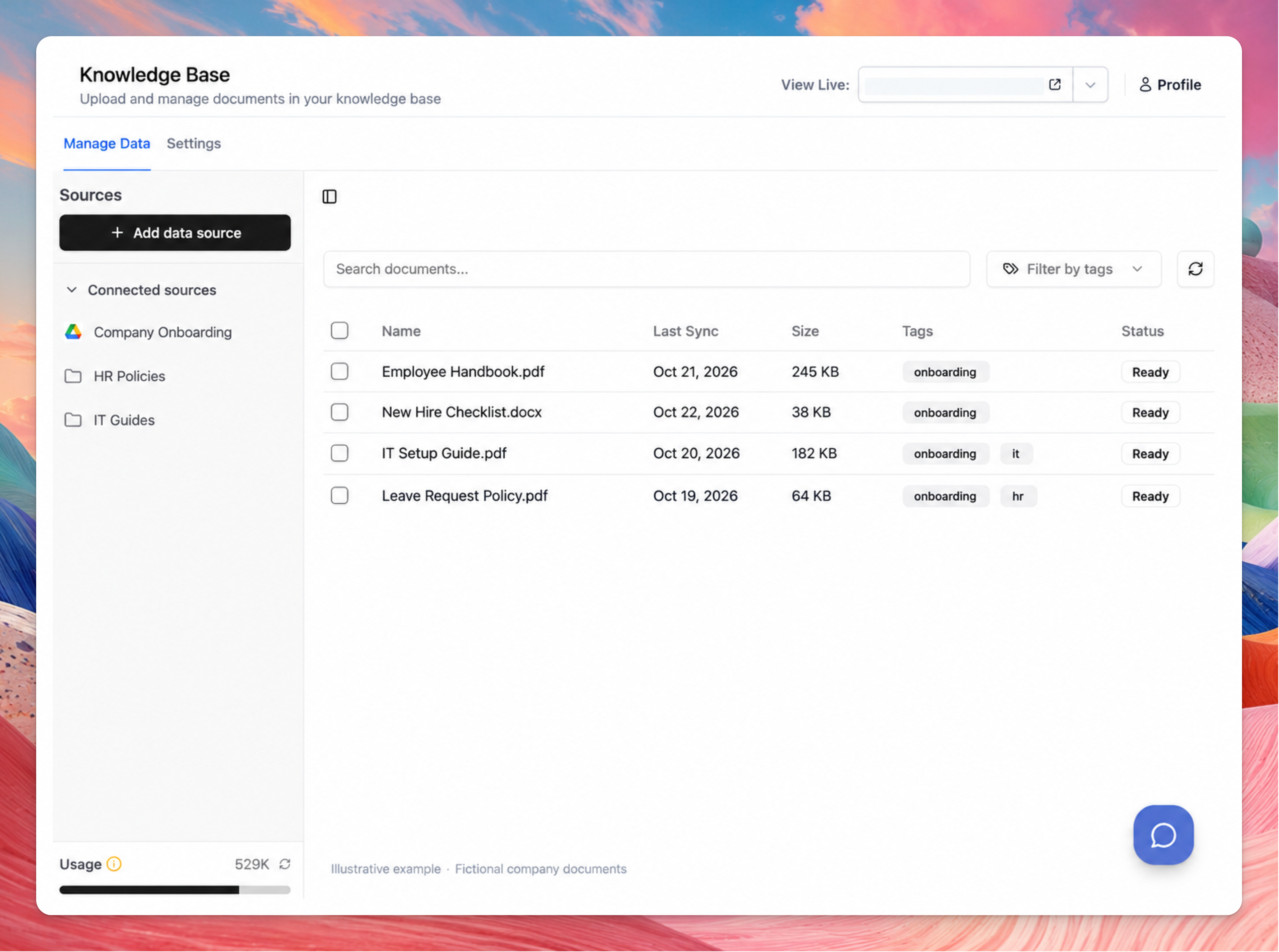Click the 'it' tag on IT Setup Guide
The width and height of the screenshot is (1279, 952).
1016,454
